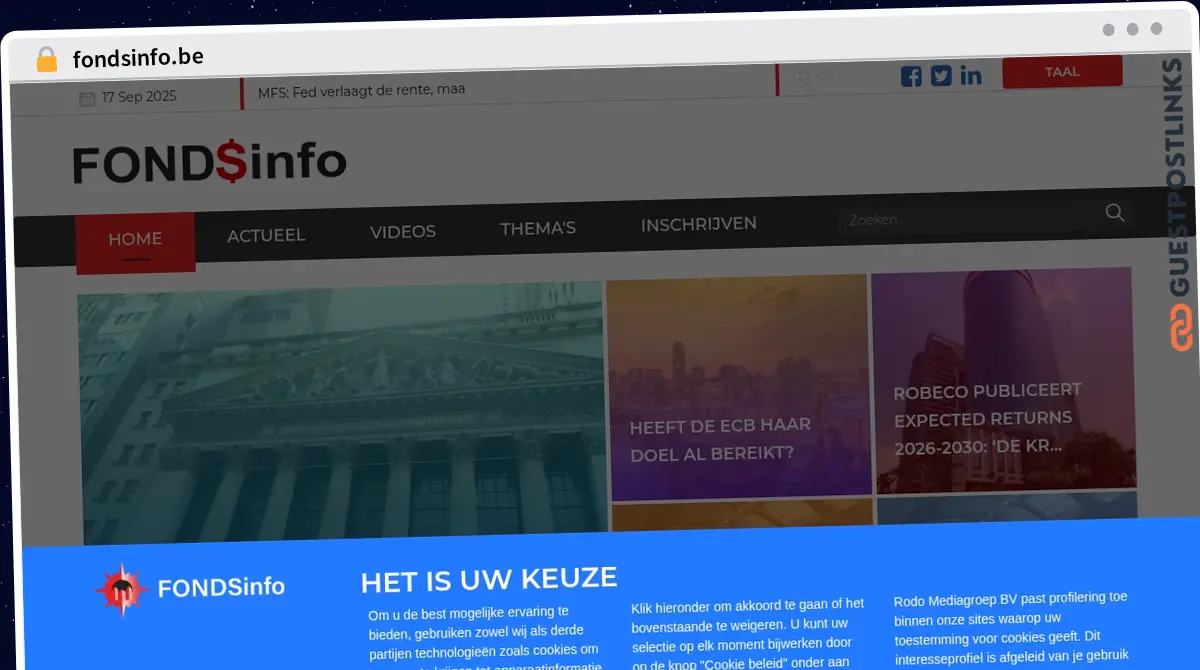The width and height of the screenshot is (1200, 670).
Task: Open the LinkedIn social icon
Action: (x=971, y=75)
